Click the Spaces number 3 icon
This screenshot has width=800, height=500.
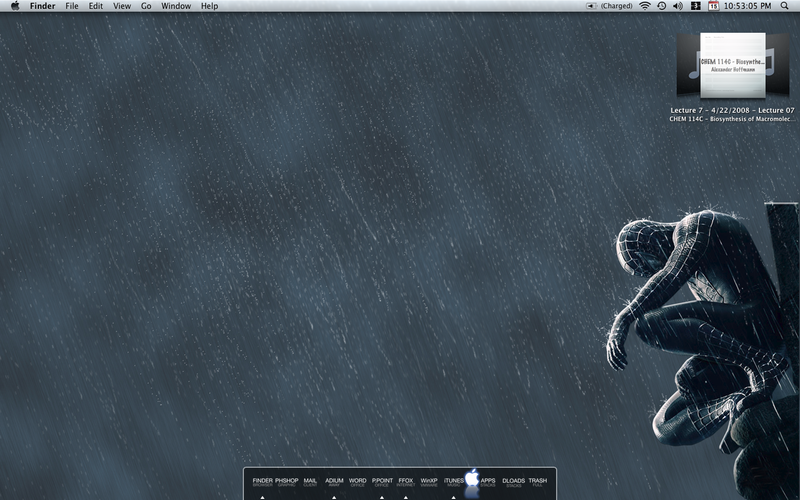coord(695,6)
